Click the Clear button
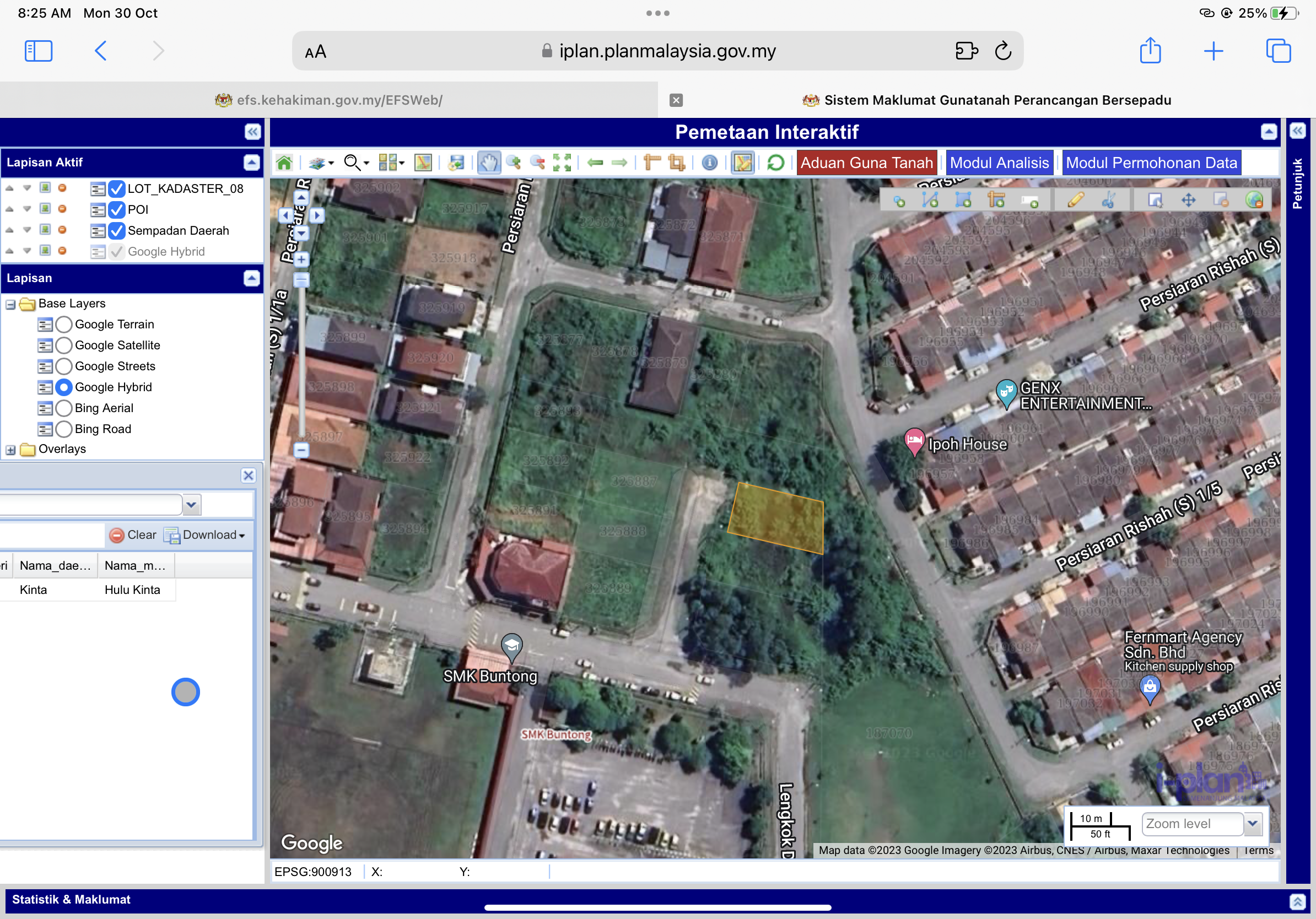Image resolution: width=1316 pixels, height=919 pixels. pyautogui.click(x=133, y=535)
